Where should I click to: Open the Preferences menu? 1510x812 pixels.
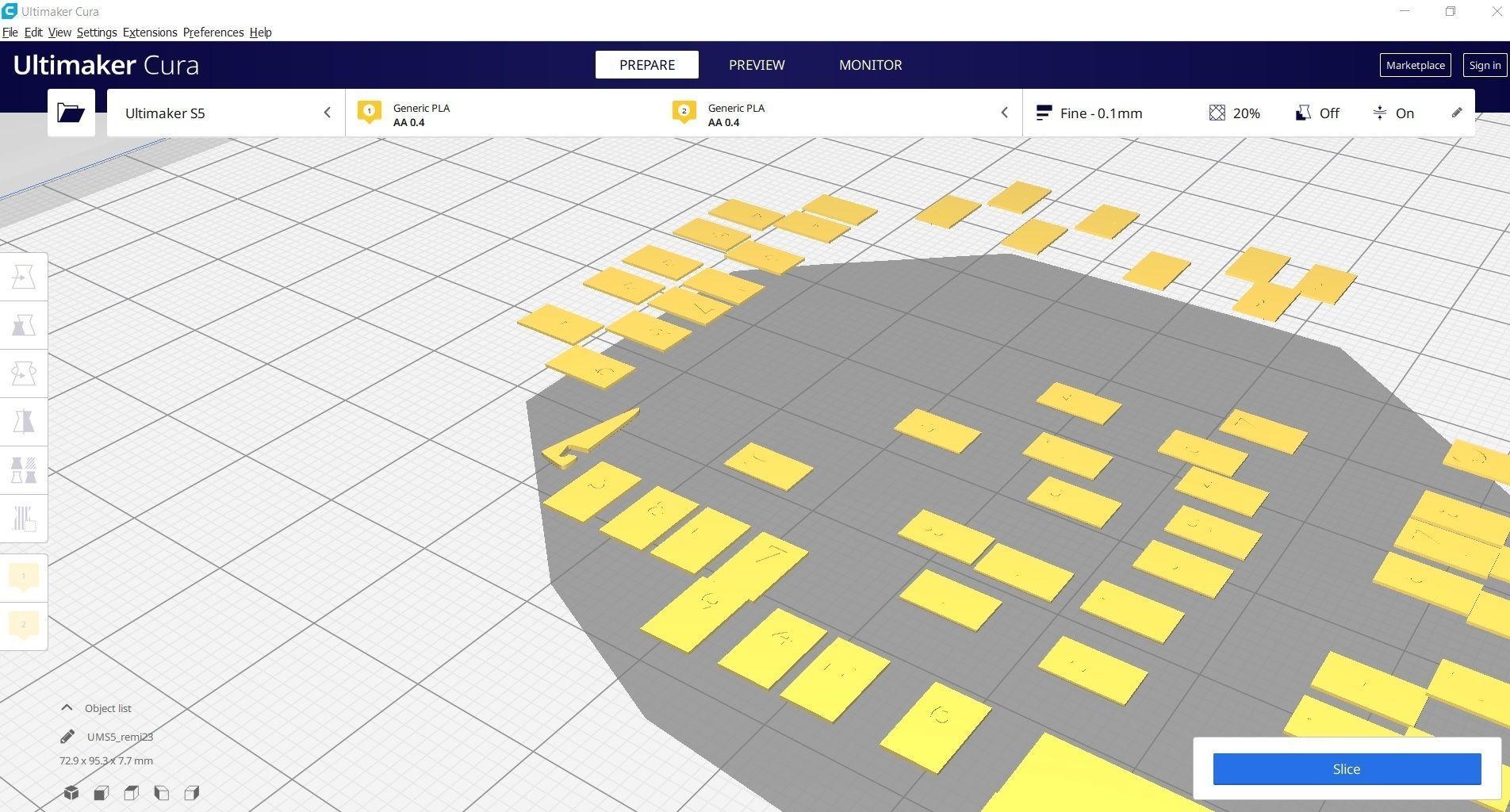click(x=213, y=33)
